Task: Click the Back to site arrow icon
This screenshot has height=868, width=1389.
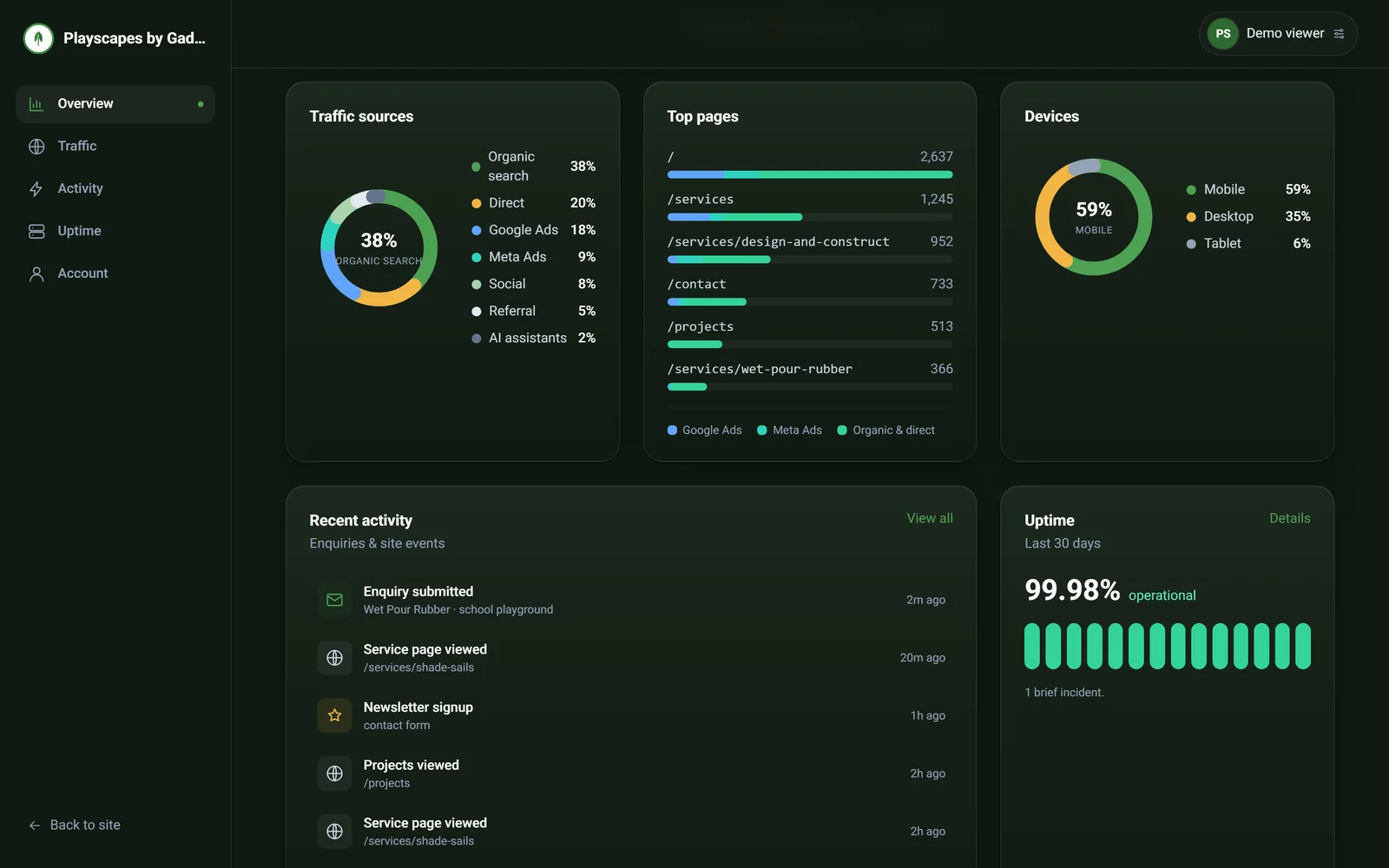Action: 35,825
